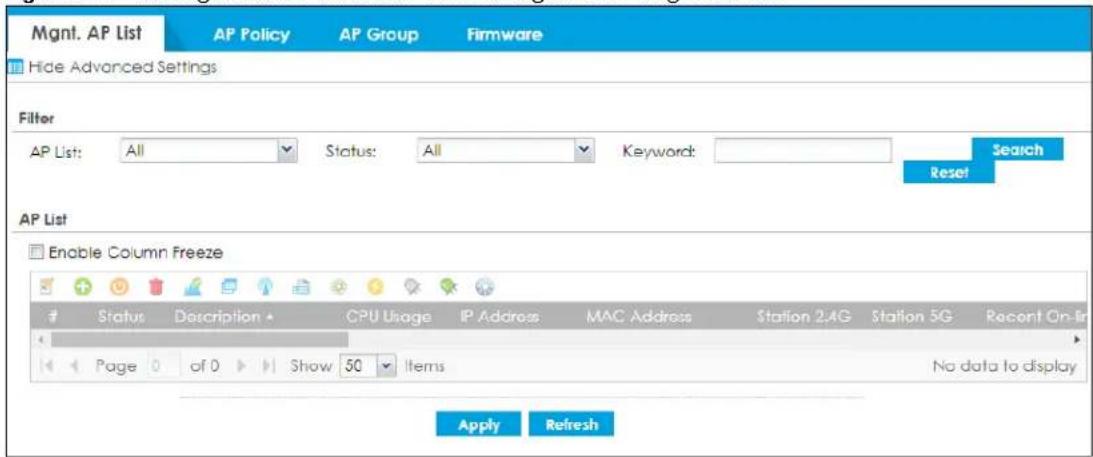Click the Hide Advanced Settings icon

tap(13, 68)
